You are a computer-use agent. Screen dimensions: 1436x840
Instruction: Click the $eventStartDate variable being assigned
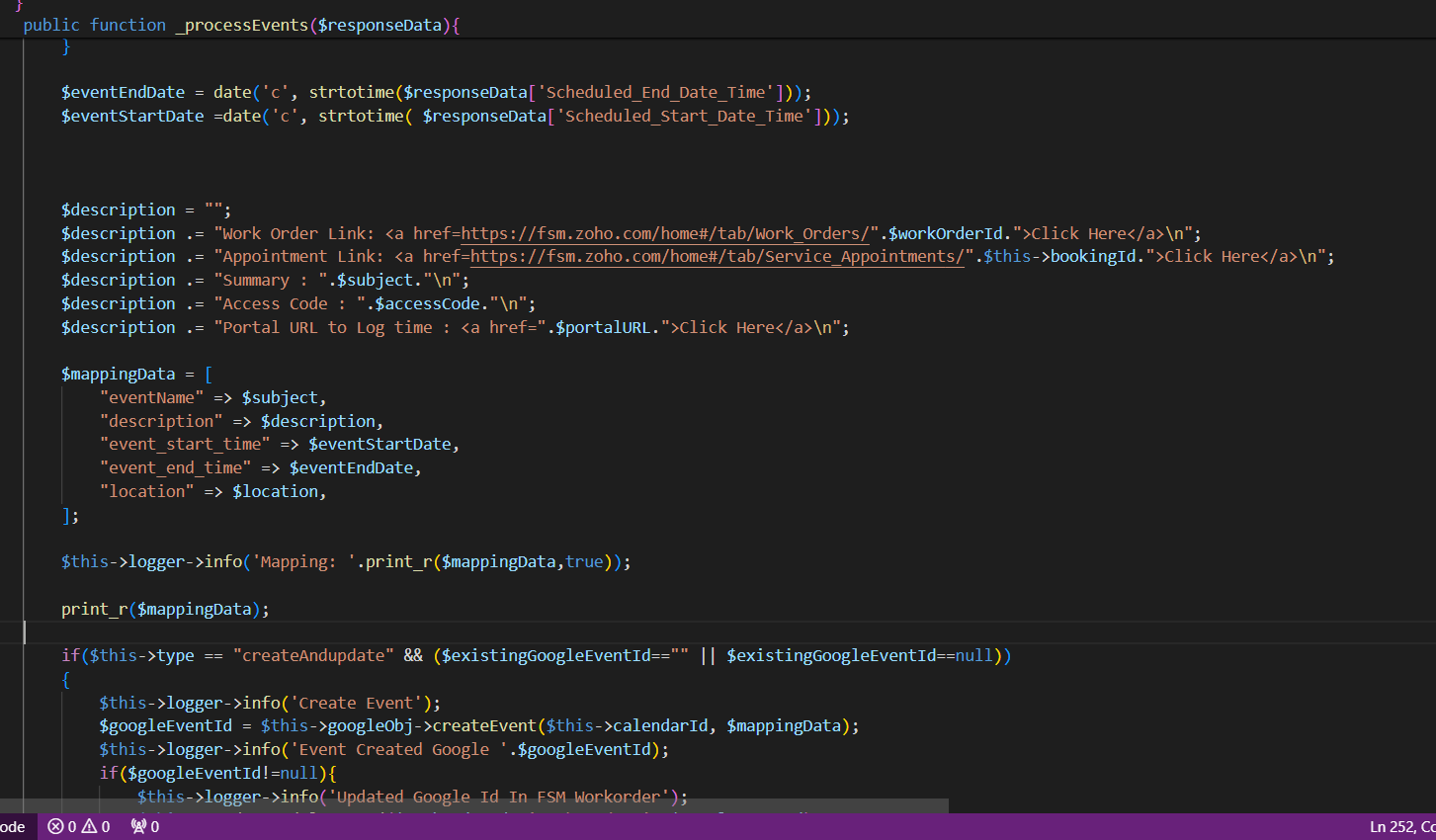[132, 116]
